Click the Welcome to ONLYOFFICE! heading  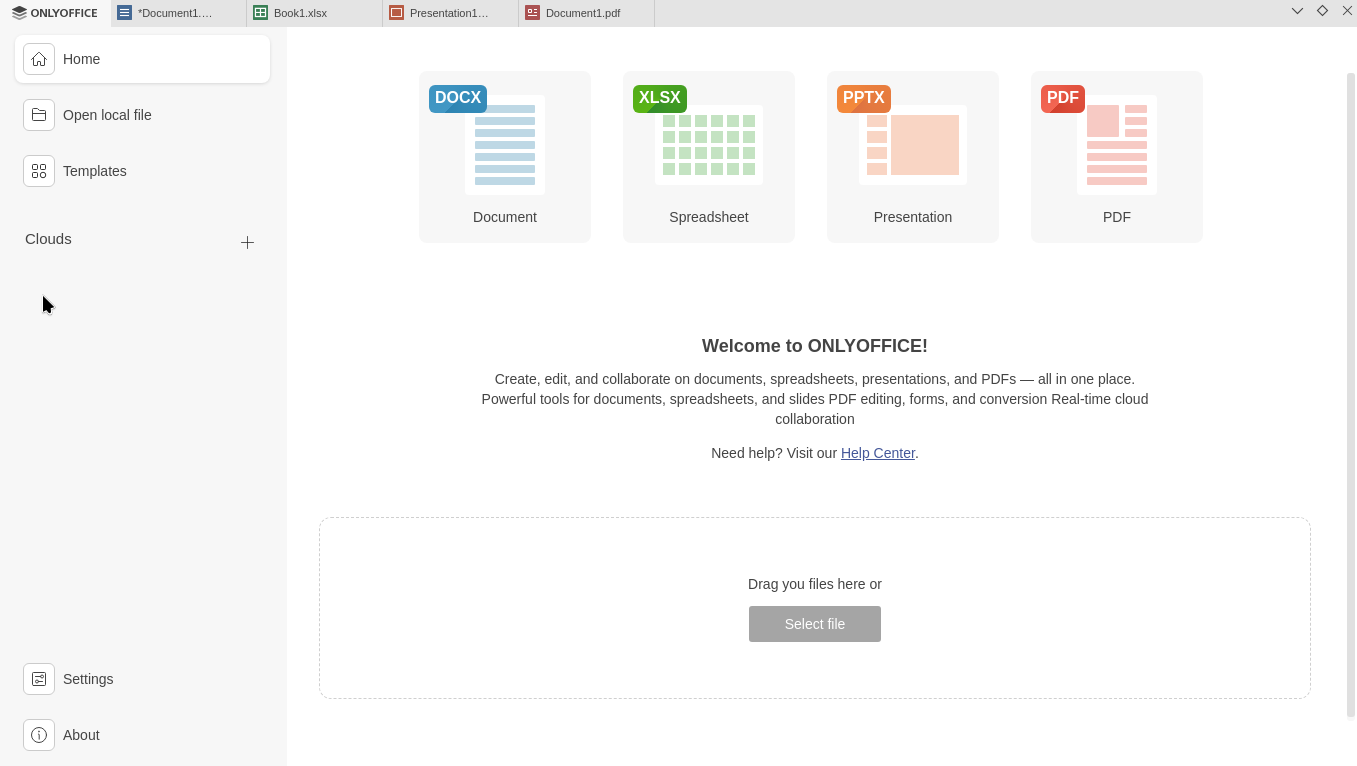point(815,346)
